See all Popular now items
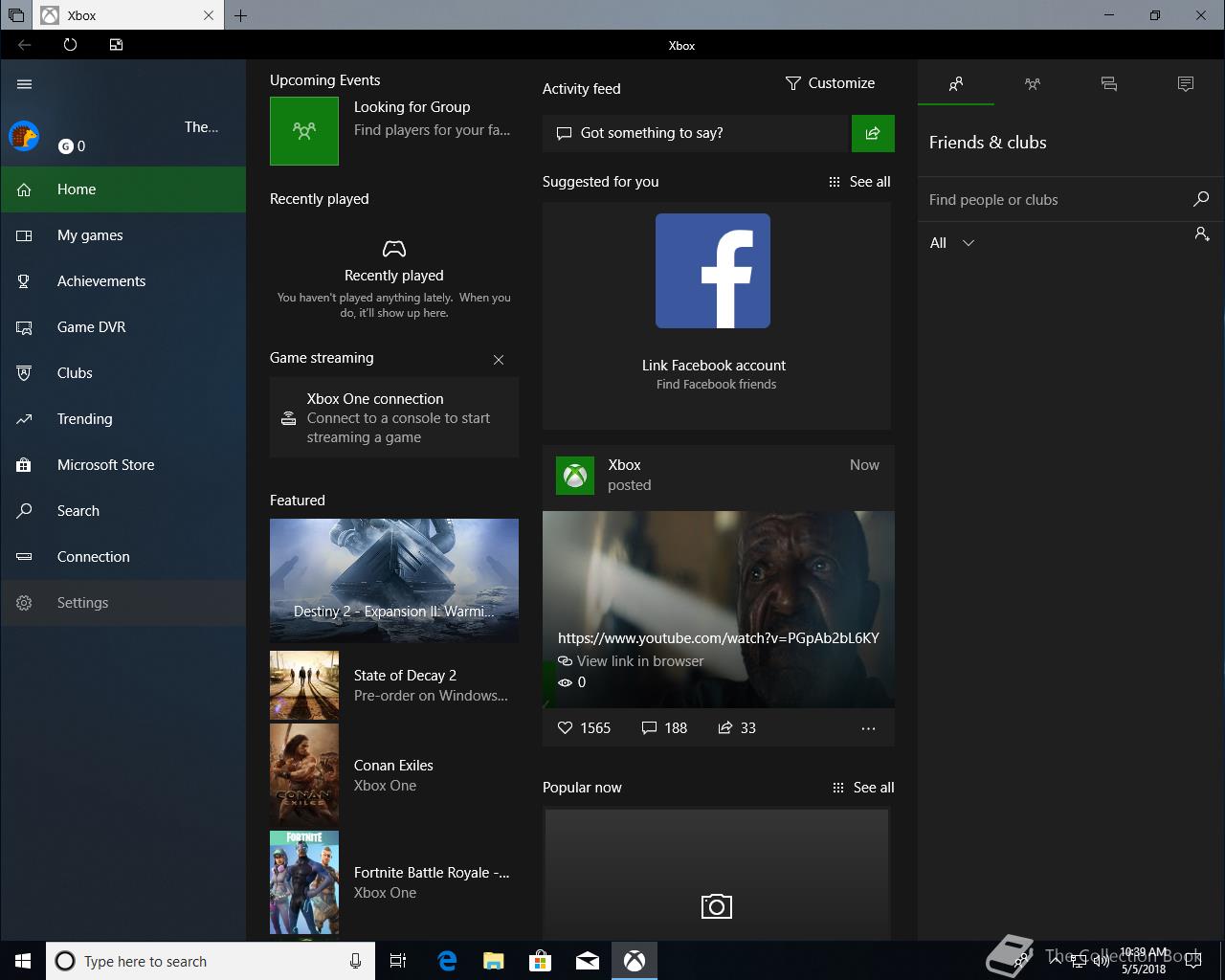Image resolution: width=1225 pixels, height=980 pixels. coord(863,788)
